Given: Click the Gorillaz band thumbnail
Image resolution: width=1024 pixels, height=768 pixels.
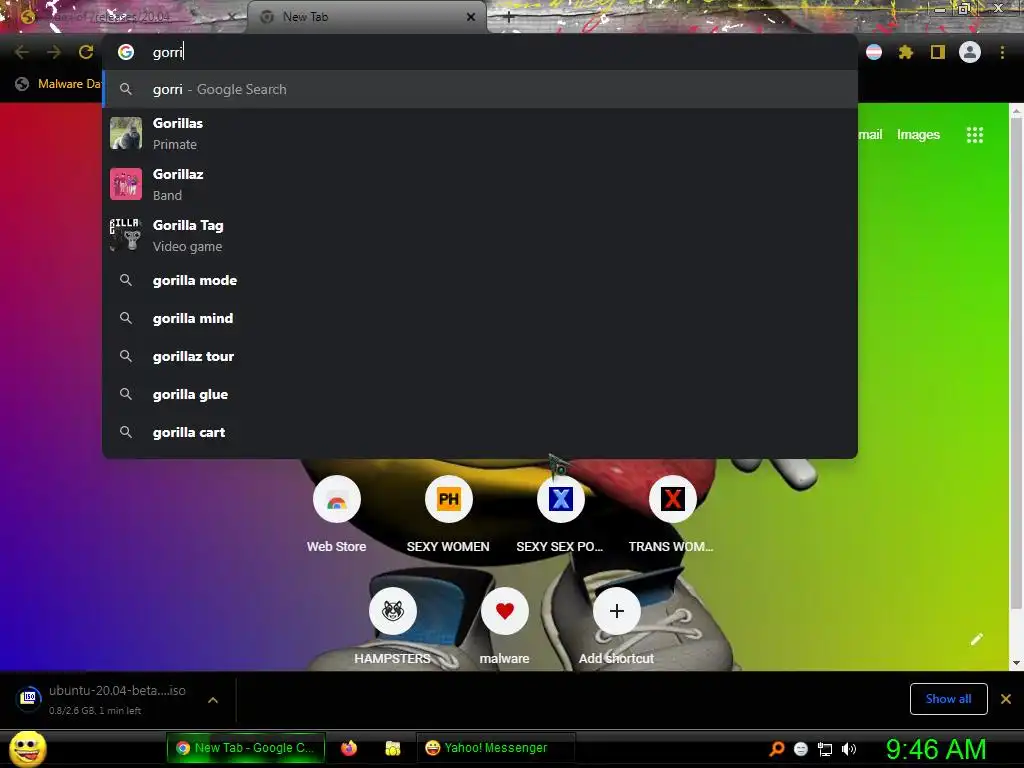Looking at the screenshot, I should [126, 184].
